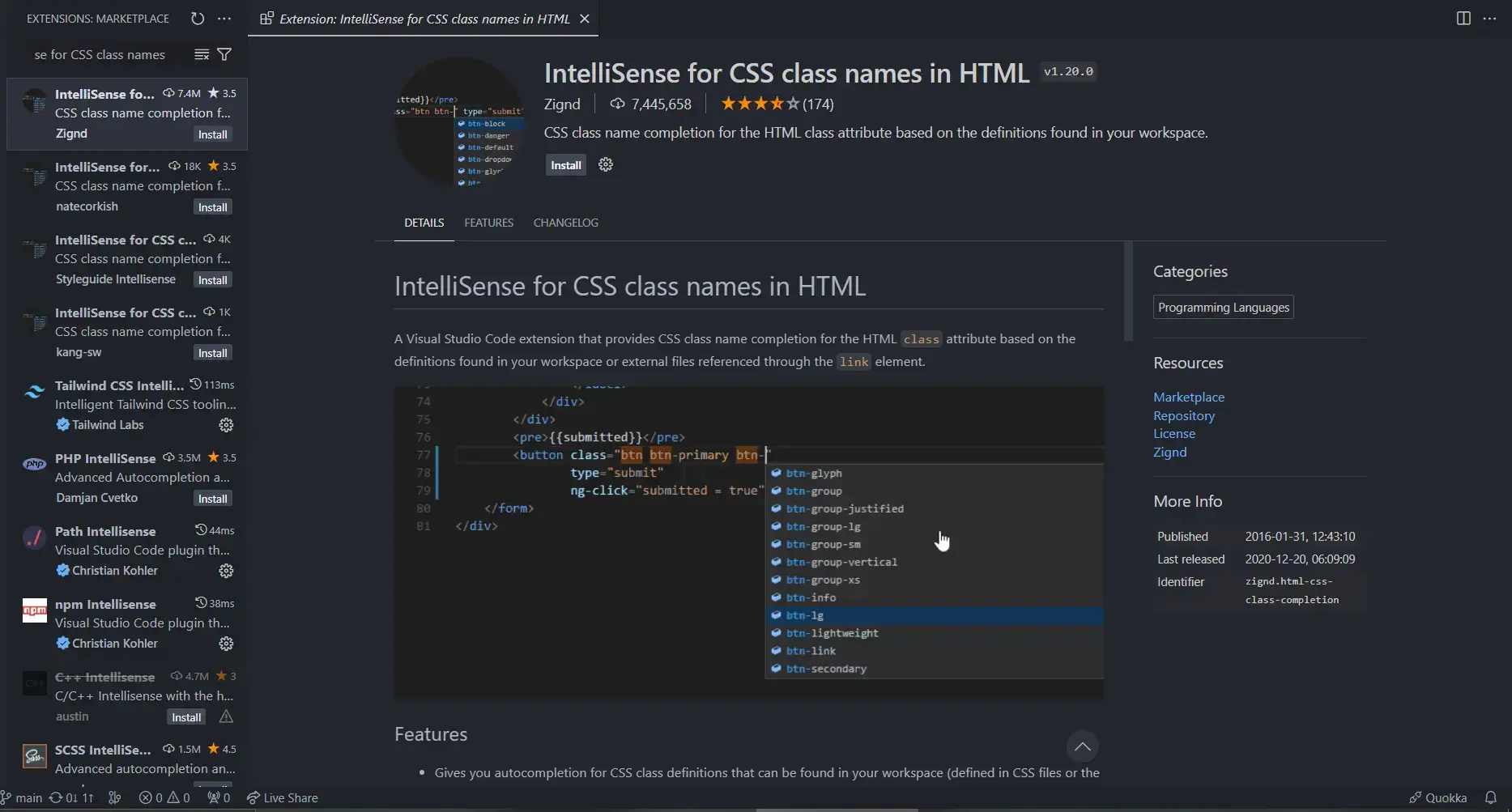Open editor more actions menu
This screenshot has width=1512, height=812.
1489,19
